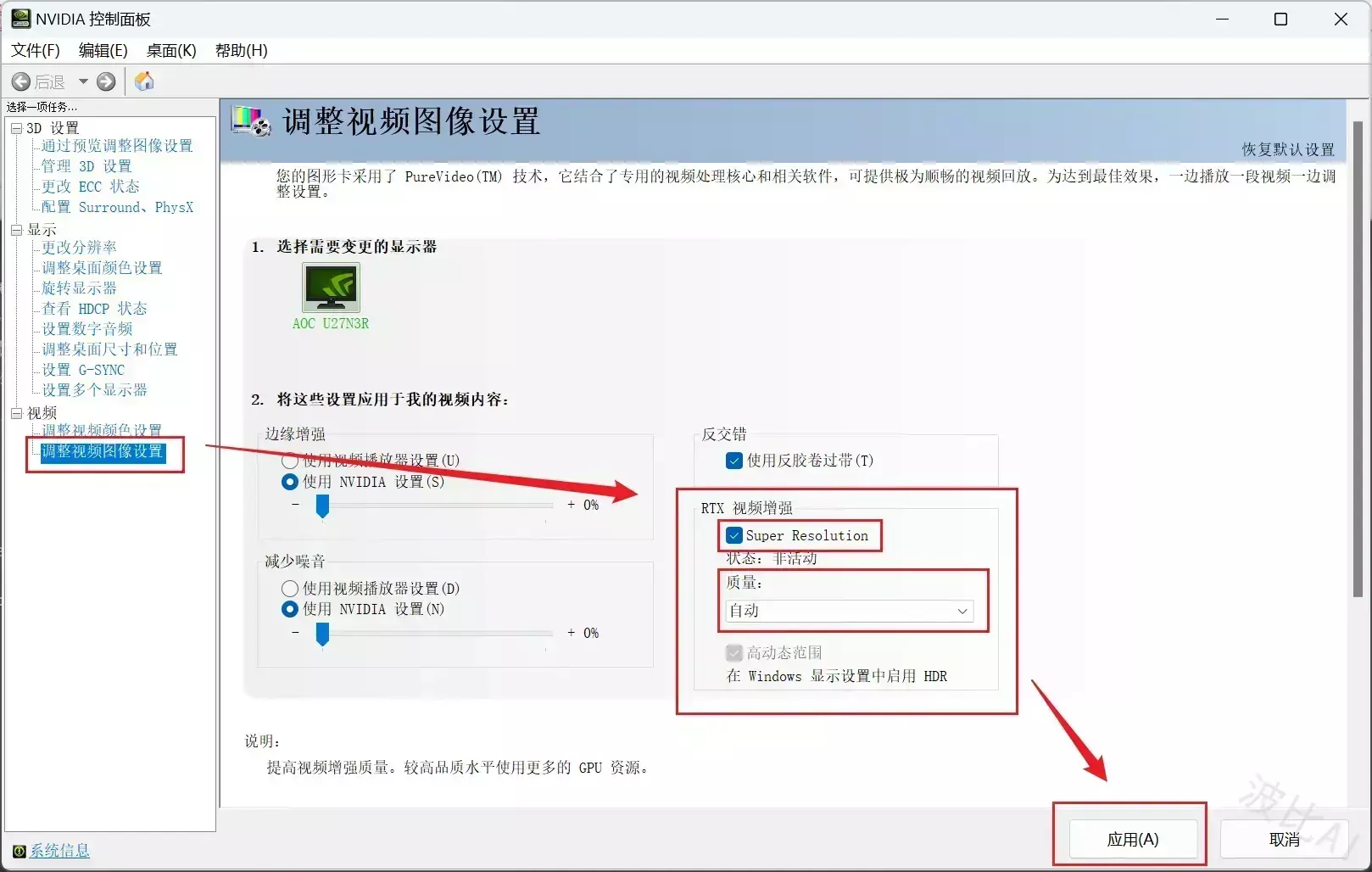Open the back history dropdown arrow

coord(83,81)
